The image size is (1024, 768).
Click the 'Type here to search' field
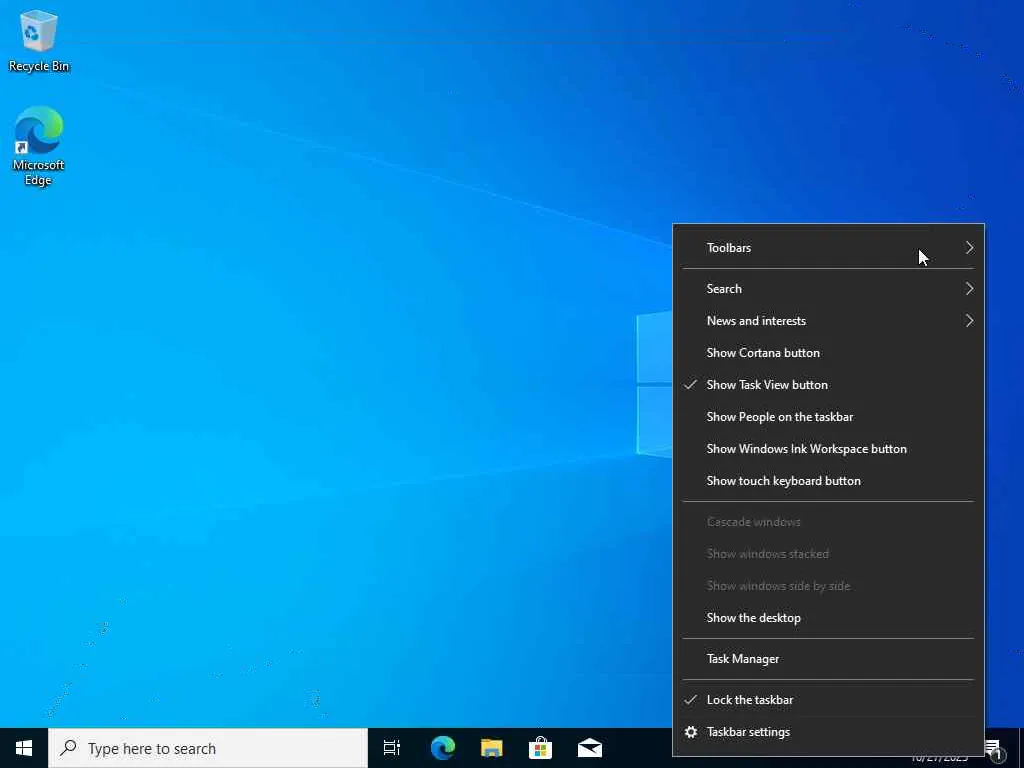[208, 748]
